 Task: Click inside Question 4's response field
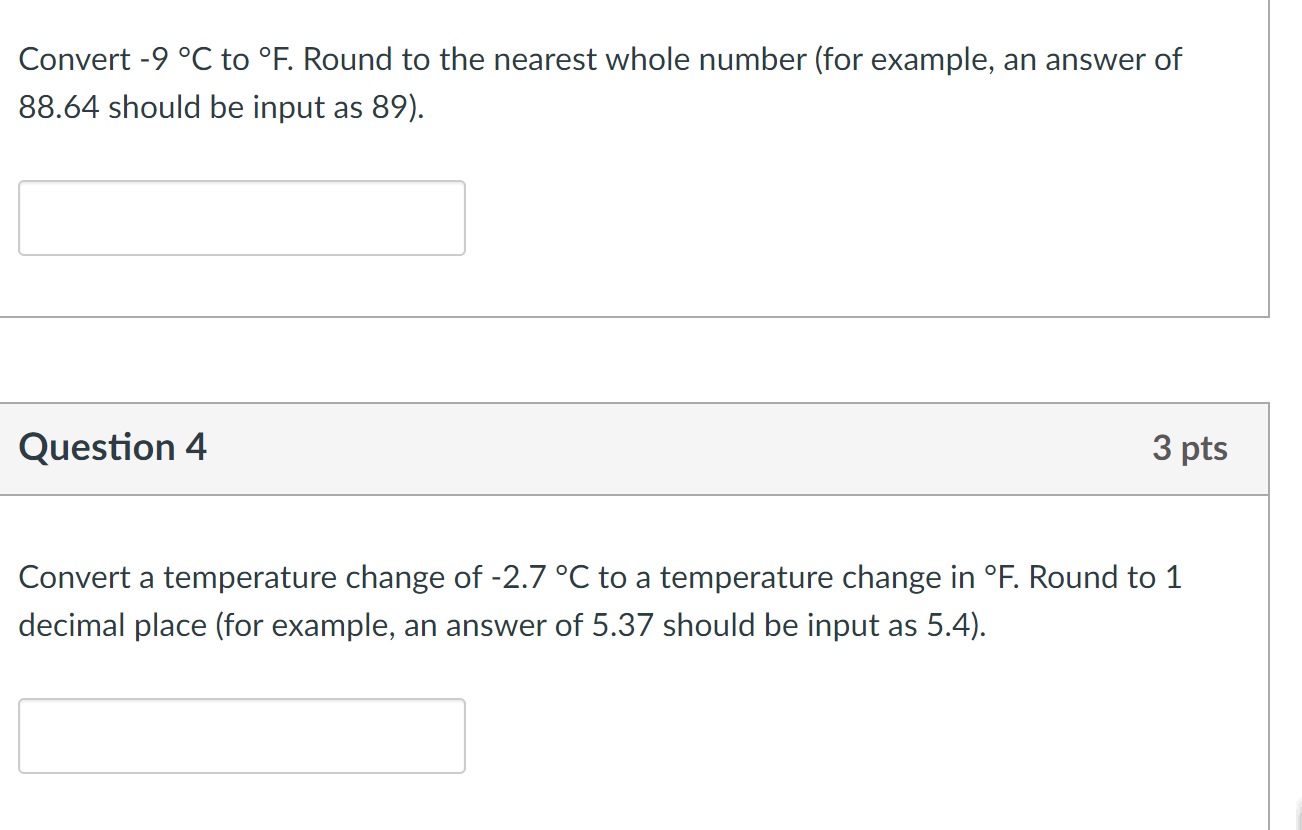tap(241, 736)
